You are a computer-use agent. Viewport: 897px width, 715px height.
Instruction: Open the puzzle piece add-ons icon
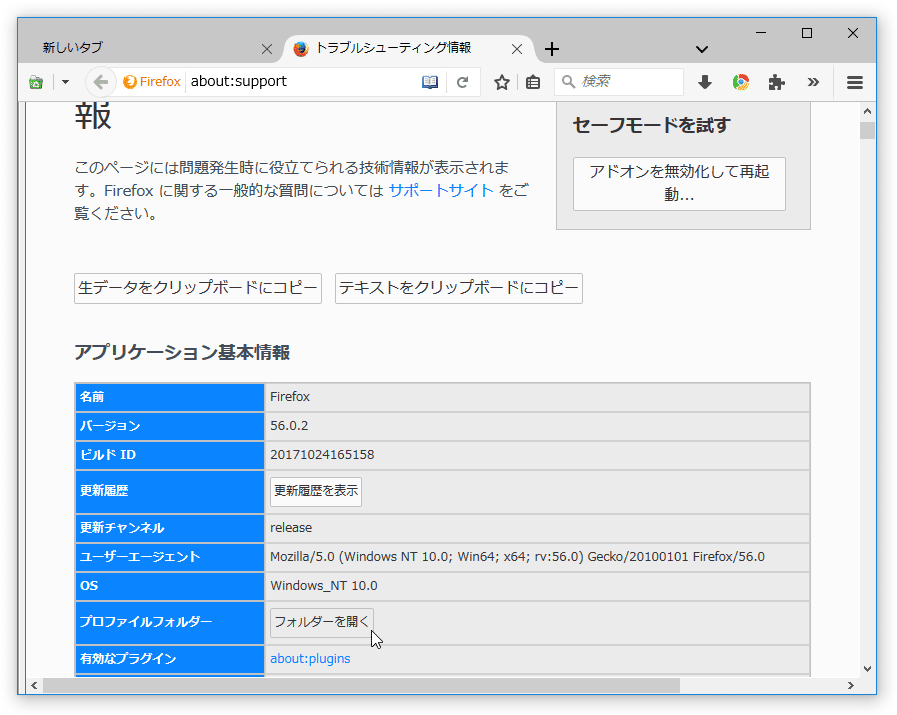pyautogui.click(x=776, y=82)
